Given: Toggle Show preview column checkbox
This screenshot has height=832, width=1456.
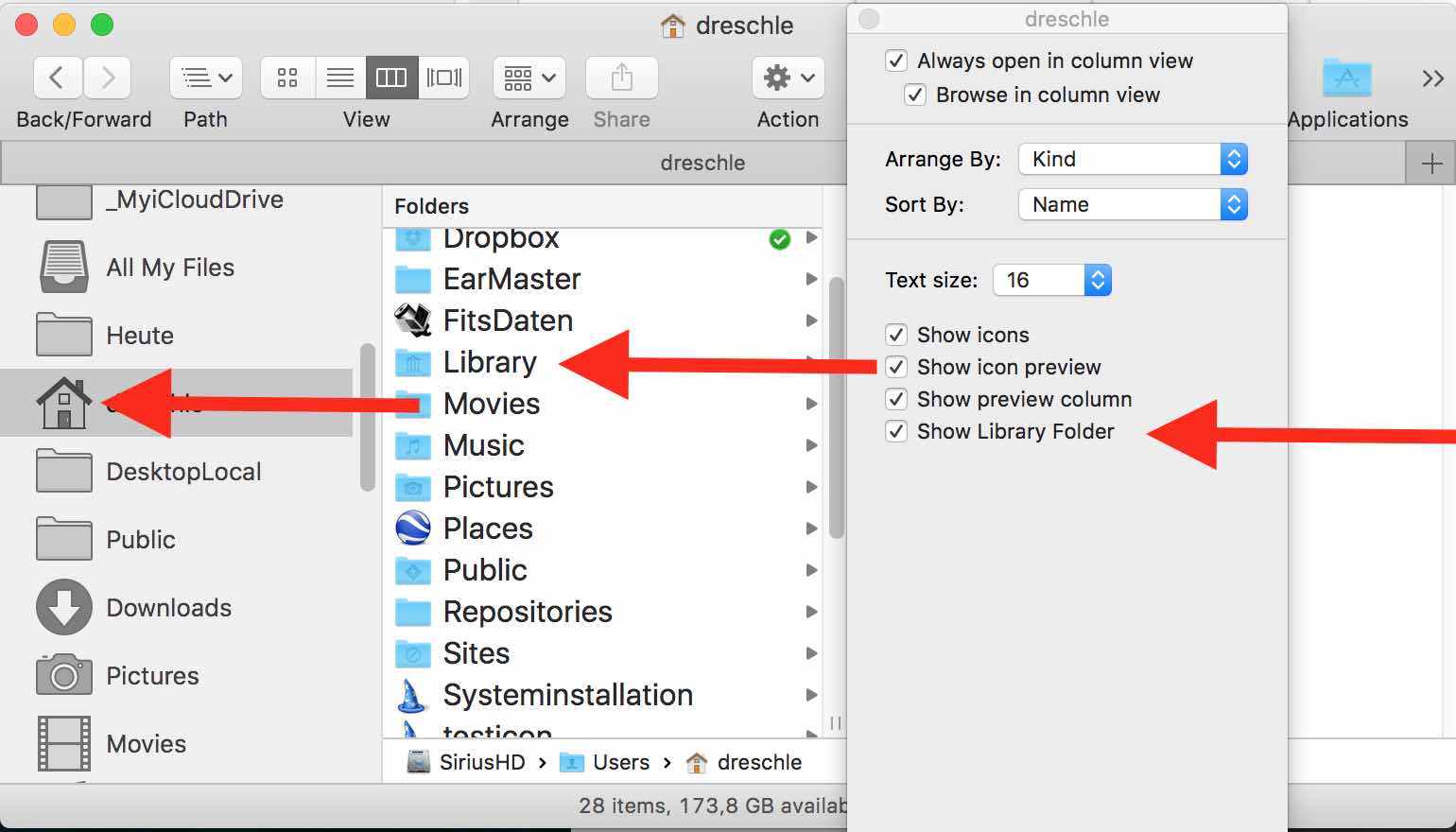Looking at the screenshot, I should (x=896, y=399).
